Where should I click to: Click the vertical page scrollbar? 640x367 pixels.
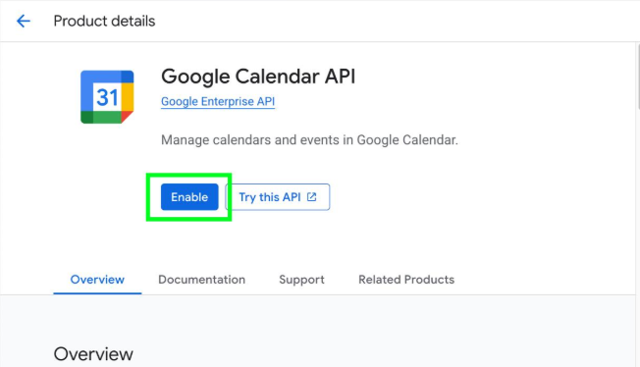[638, 76]
